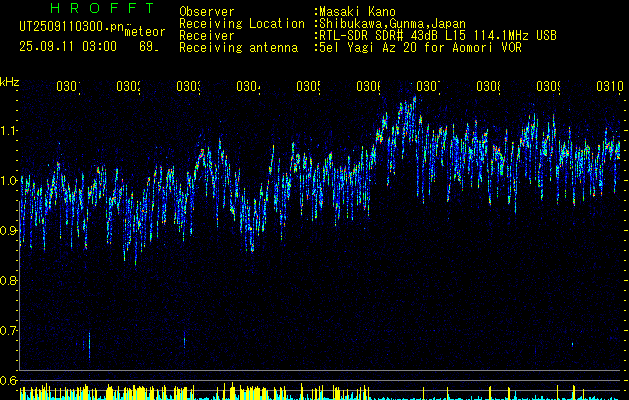629x400 pixels.
Task: Click the "Observer" label
Action: (207, 12)
